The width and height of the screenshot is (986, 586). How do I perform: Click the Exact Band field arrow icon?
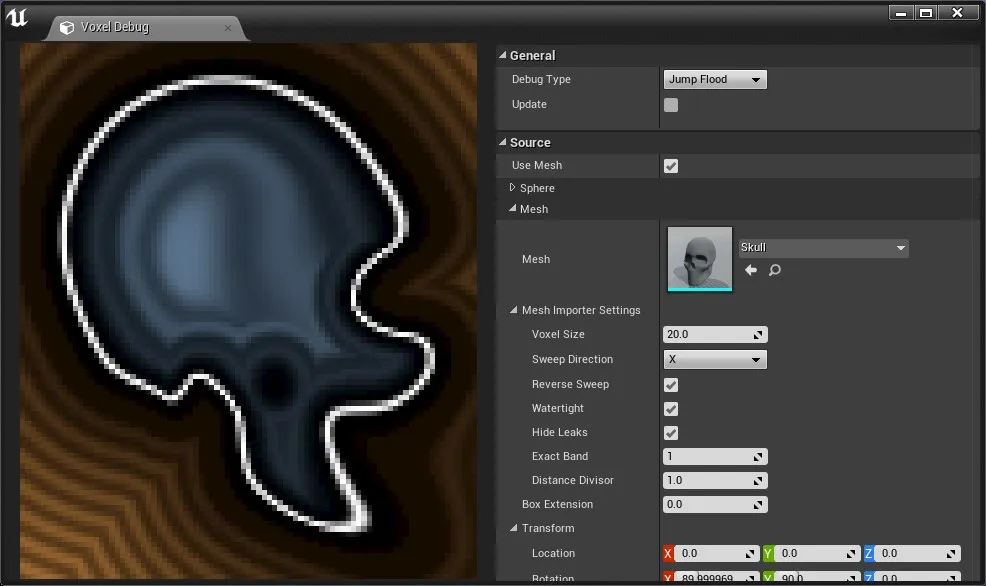coord(758,457)
